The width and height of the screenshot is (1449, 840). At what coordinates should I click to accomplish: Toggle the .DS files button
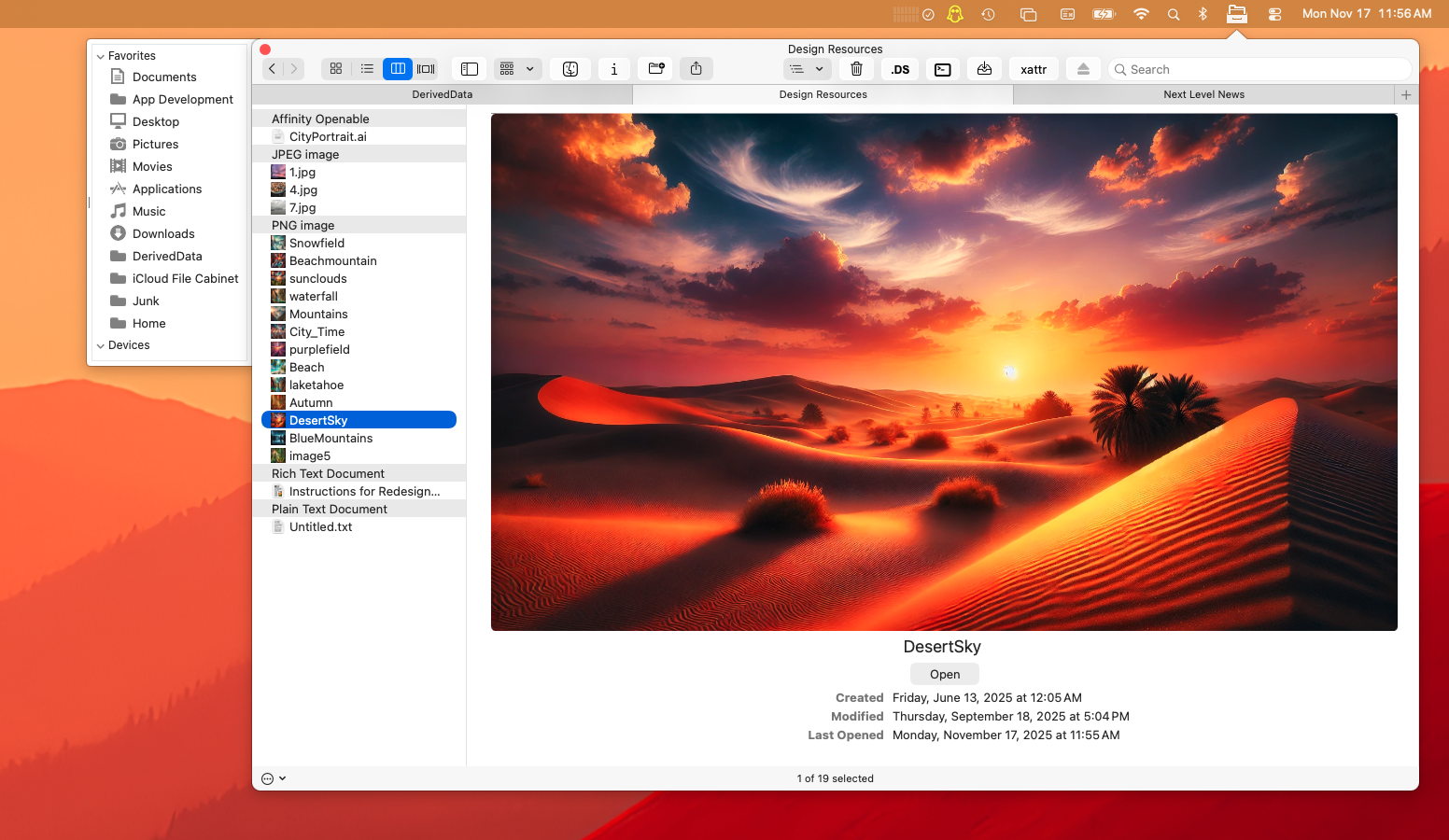[899, 68]
